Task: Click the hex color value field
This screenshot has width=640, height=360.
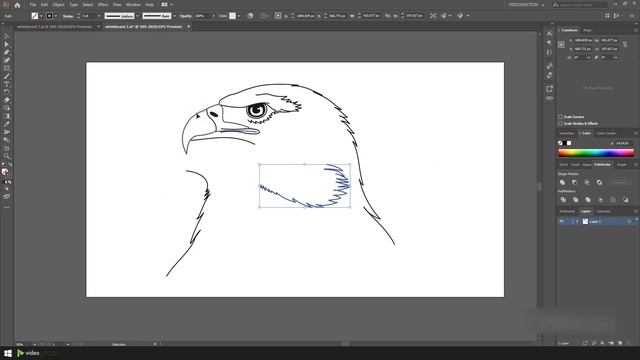Action: click(x=624, y=143)
